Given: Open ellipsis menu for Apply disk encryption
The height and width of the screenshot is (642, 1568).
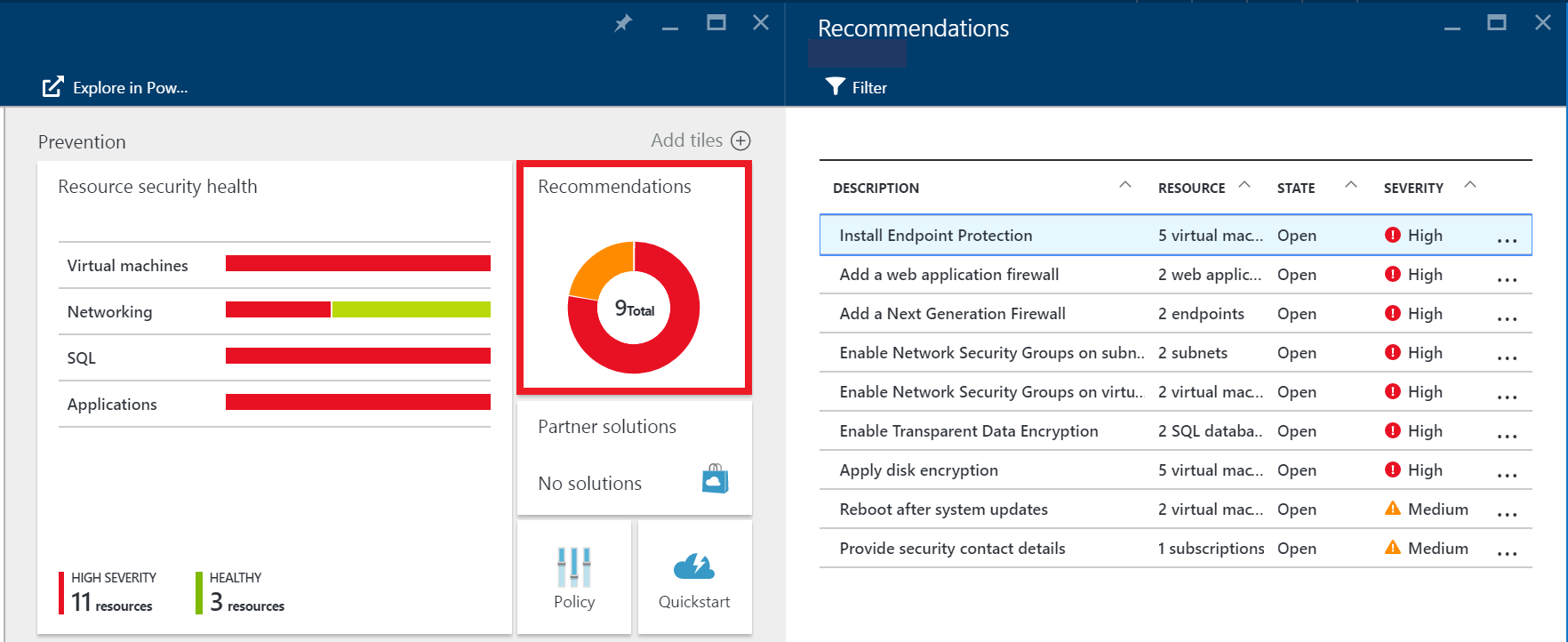Looking at the screenshot, I should (x=1507, y=476).
